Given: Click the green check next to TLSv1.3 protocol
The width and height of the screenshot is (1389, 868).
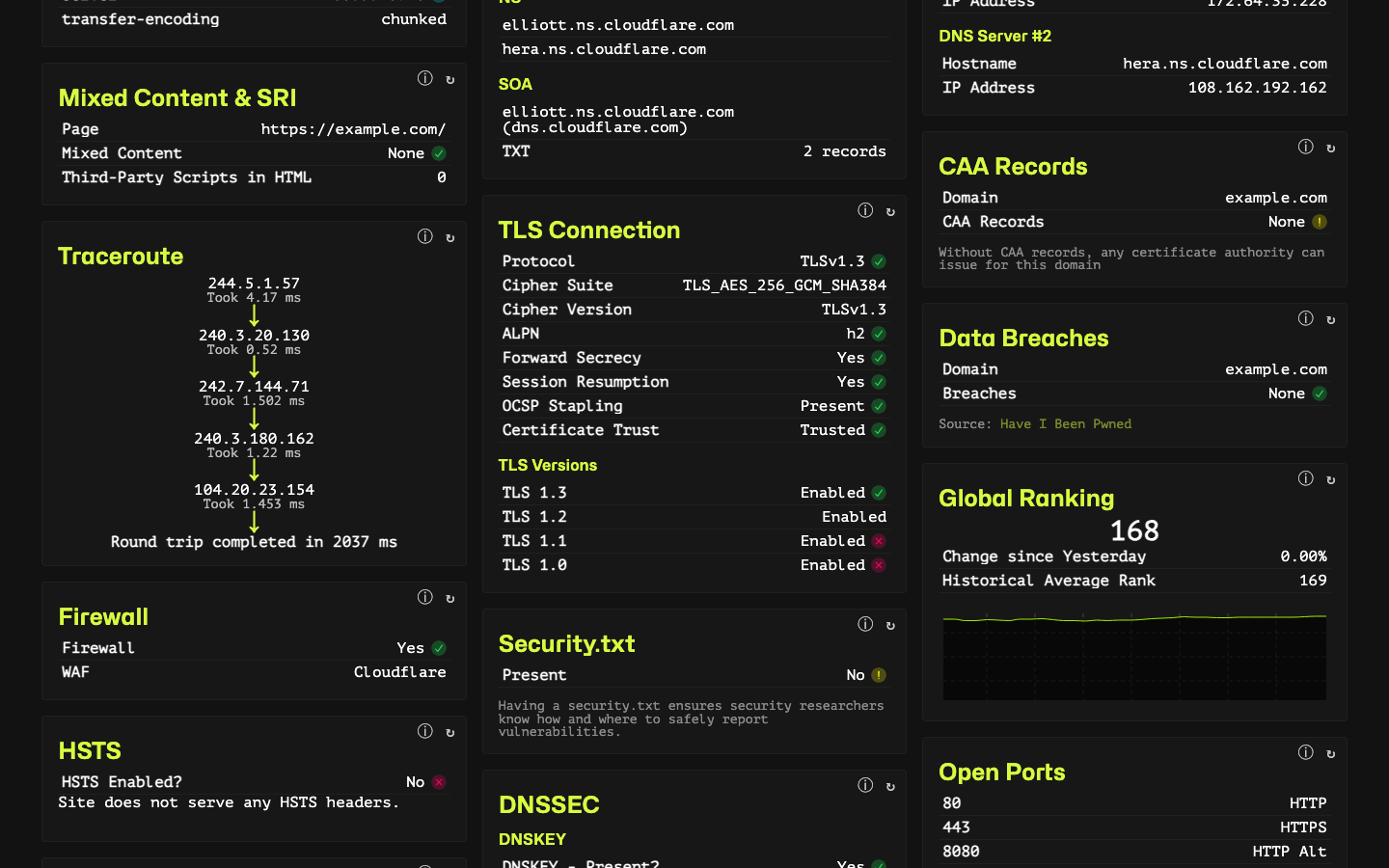Looking at the screenshot, I should click(x=879, y=261).
